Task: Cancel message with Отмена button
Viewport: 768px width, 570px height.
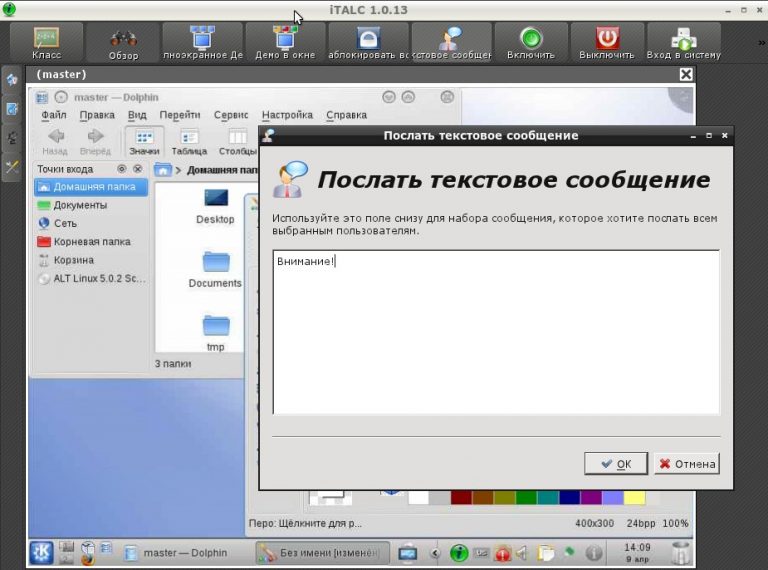Action: (x=687, y=464)
